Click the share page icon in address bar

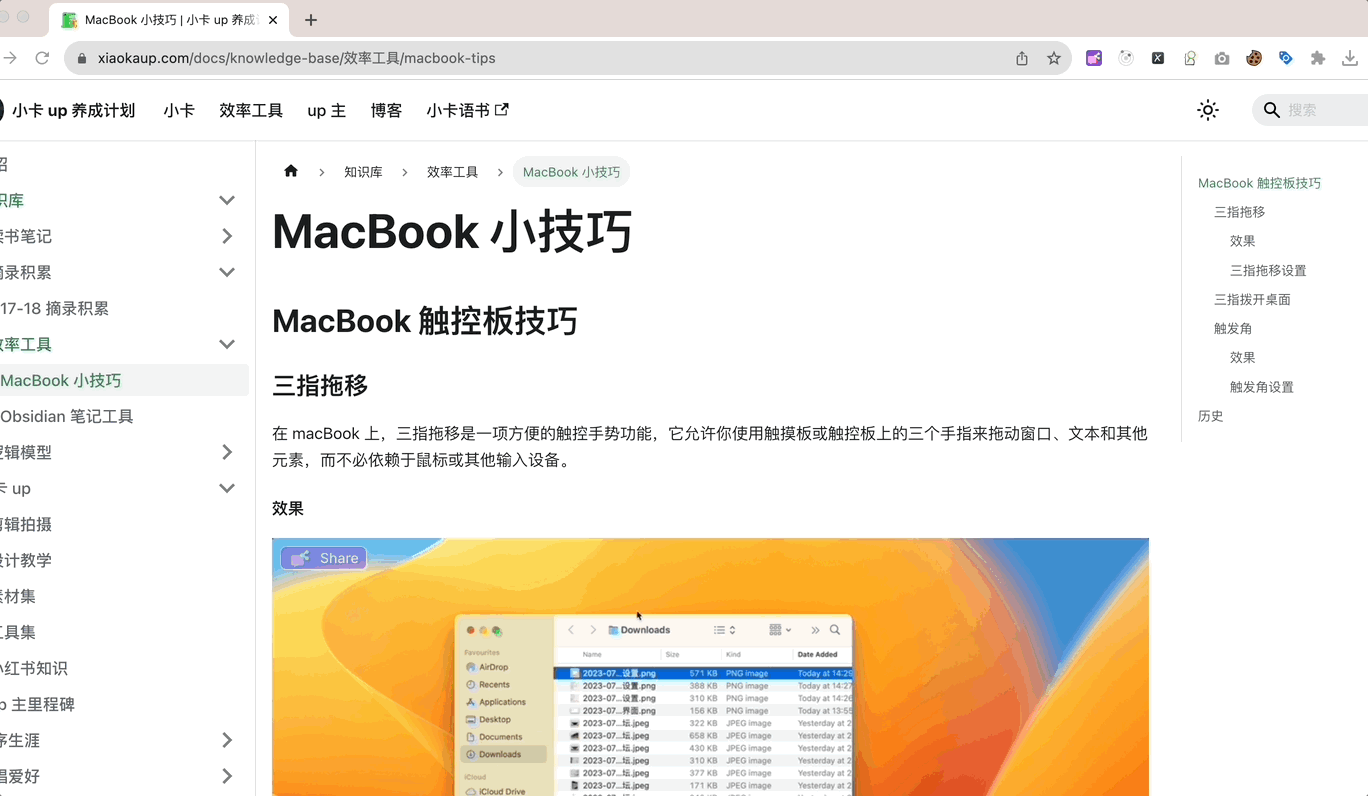tap(1022, 58)
